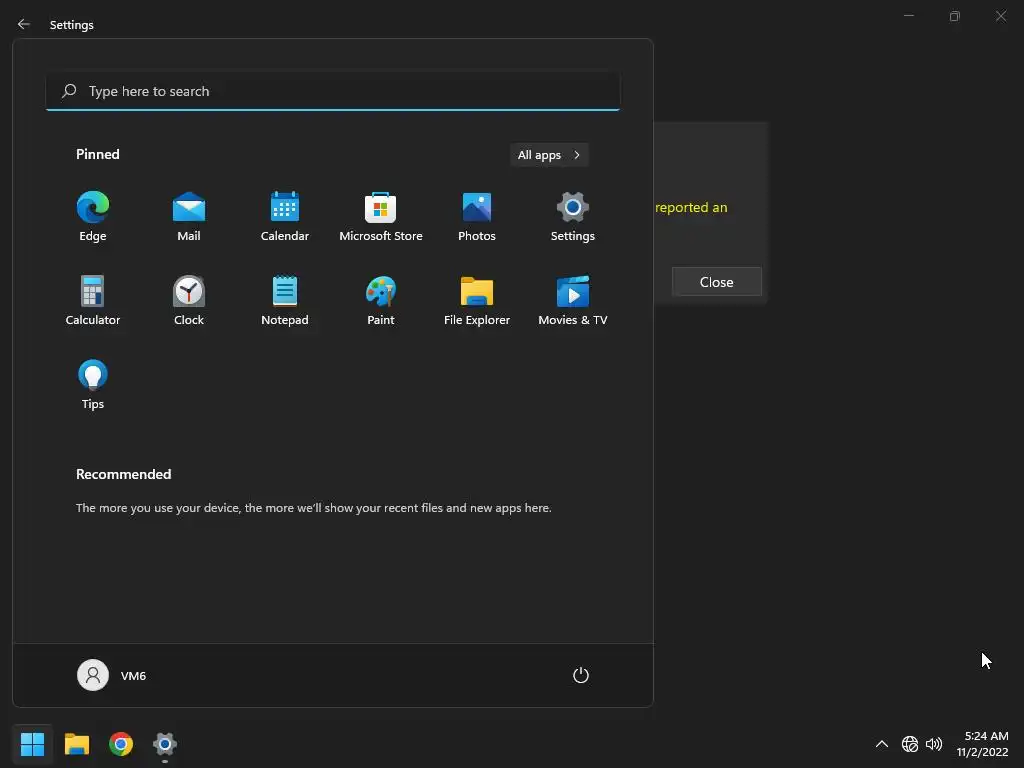Image resolution: width=1024 pixels, height=768 pixels.
Task: Switch to Settings via taskbar icon
Action: (x=165, y=744)
